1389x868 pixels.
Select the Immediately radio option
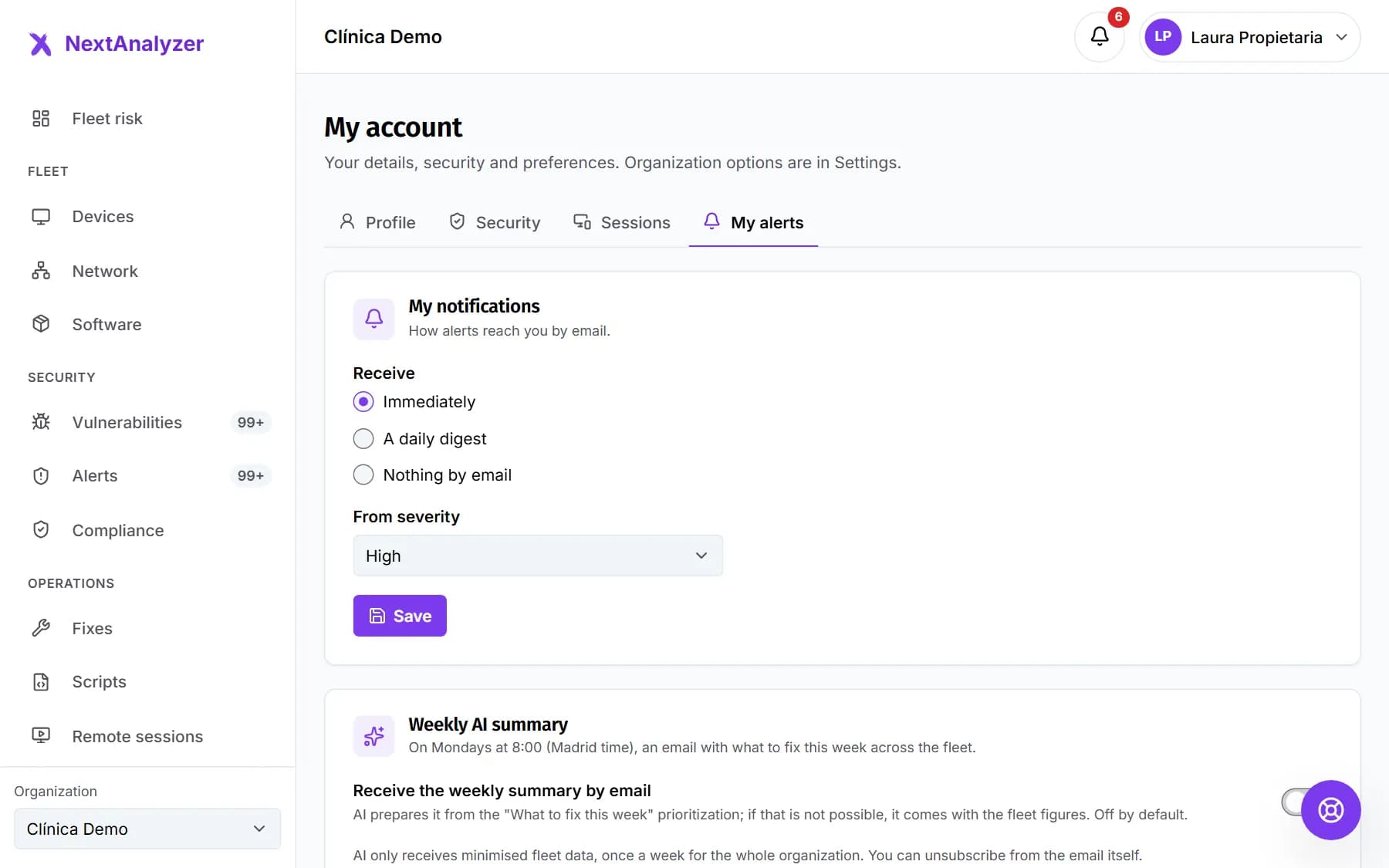click(x=363, y=402)
